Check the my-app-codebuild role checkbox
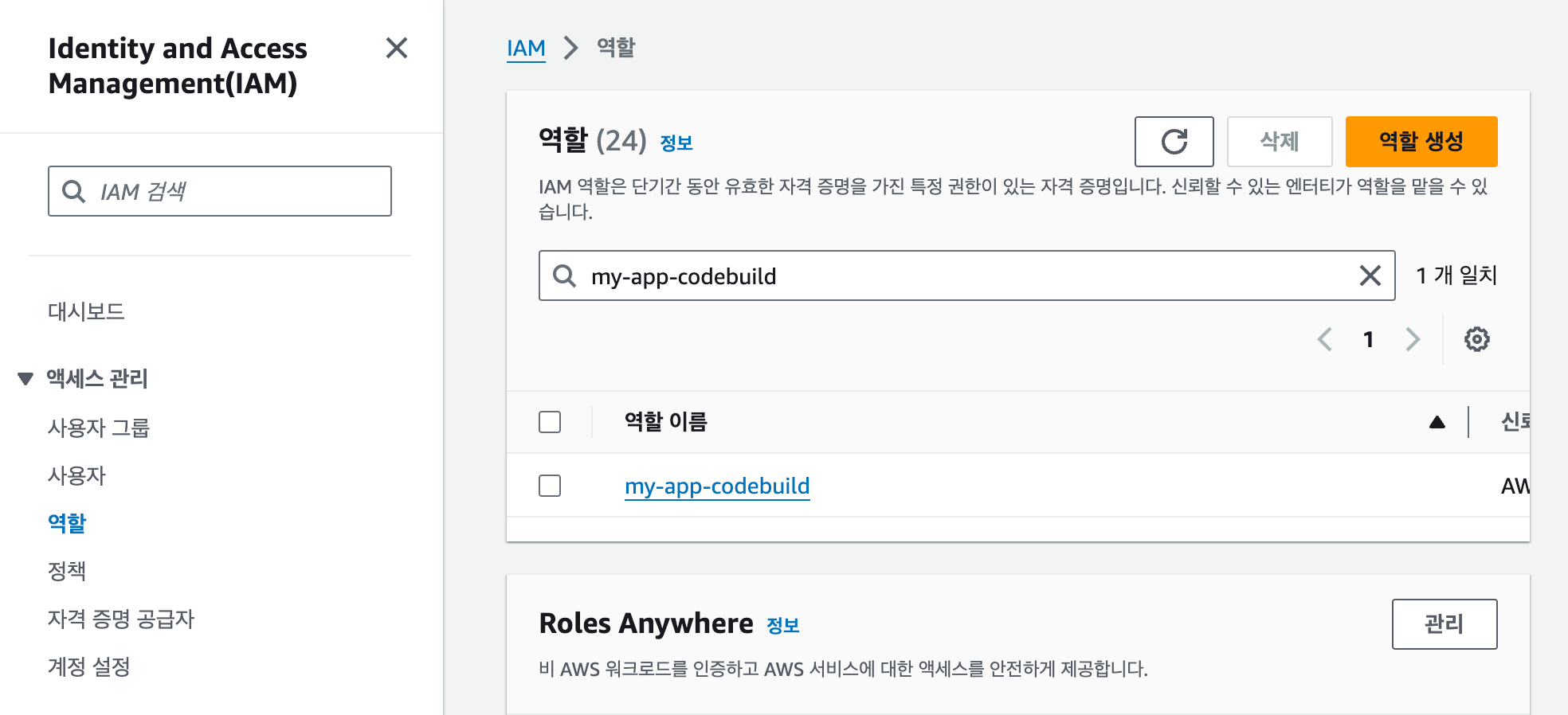Viewport: 1568px width, 715px height. [550, 486]
